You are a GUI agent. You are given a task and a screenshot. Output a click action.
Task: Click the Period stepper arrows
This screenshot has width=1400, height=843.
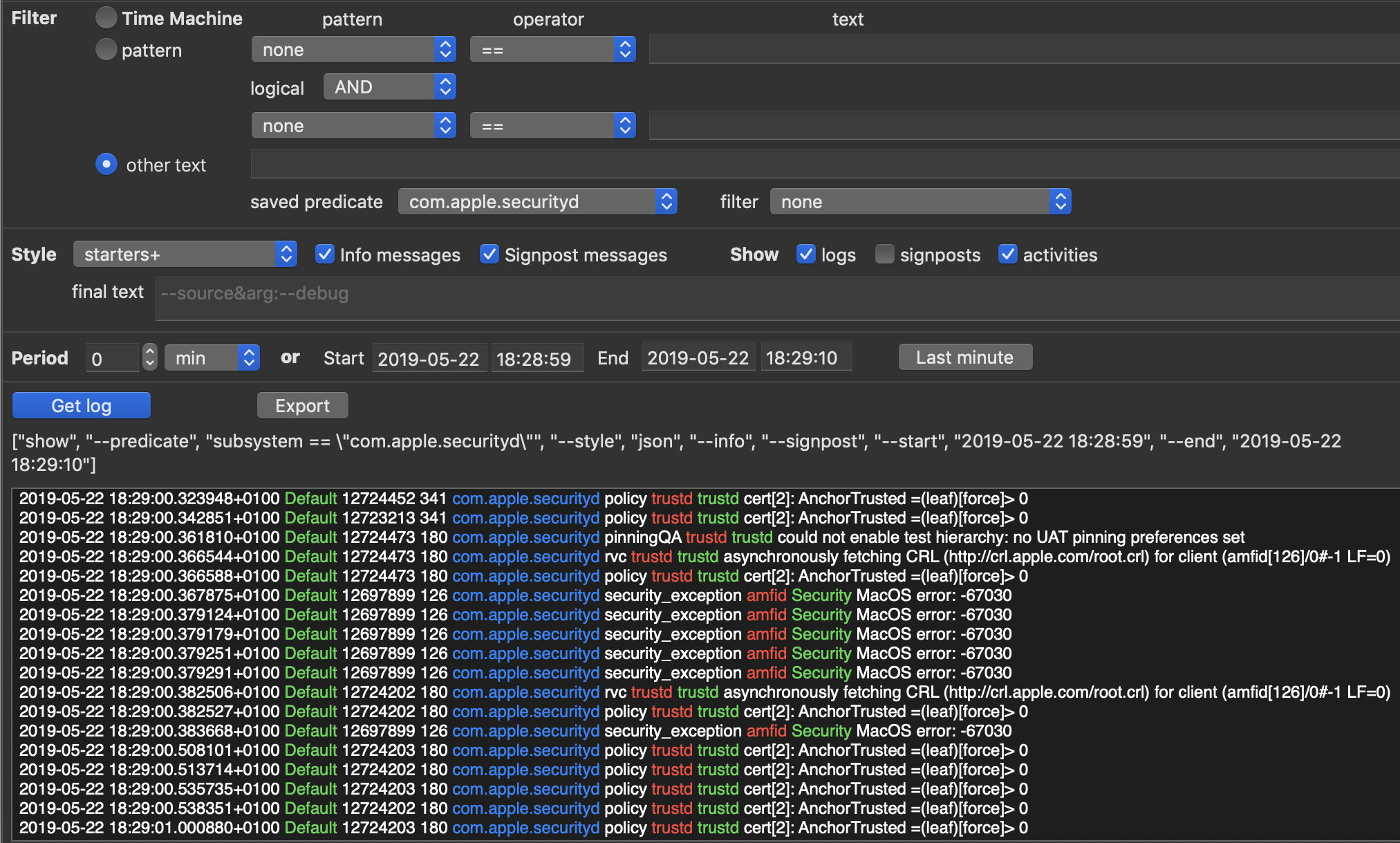(x=149, y=358)
